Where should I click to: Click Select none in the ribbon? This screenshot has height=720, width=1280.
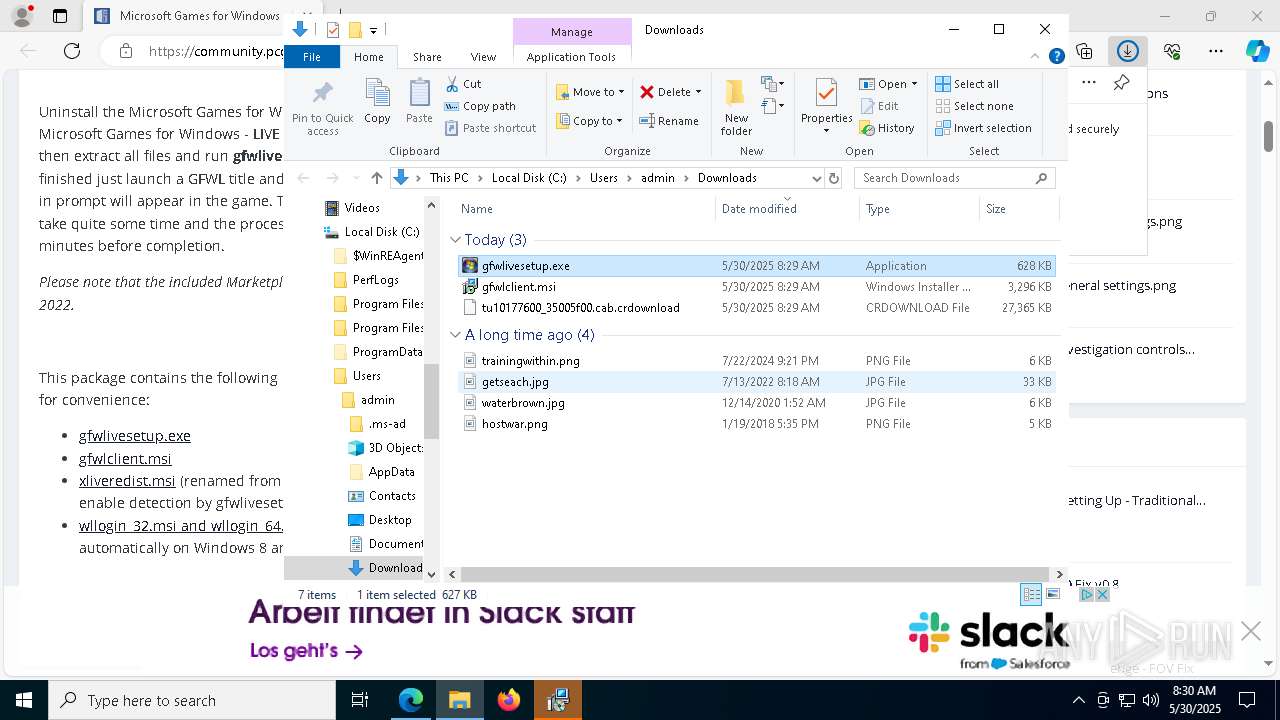coord(974,106)
